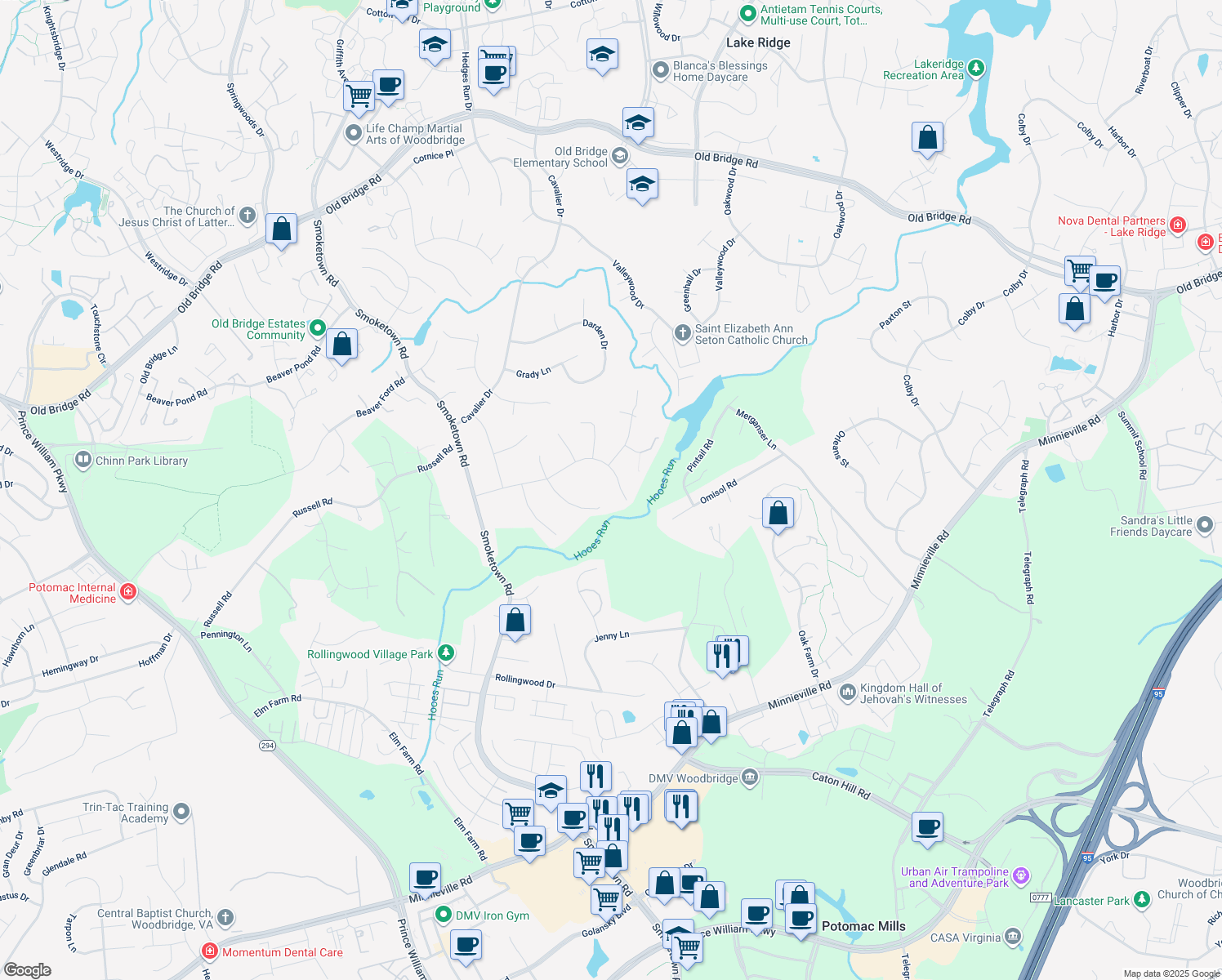The width and height of the screenshot is (1222, 980).
Task: Click the Antietam Tennis Courts green pin
Action: click(748, 14)
